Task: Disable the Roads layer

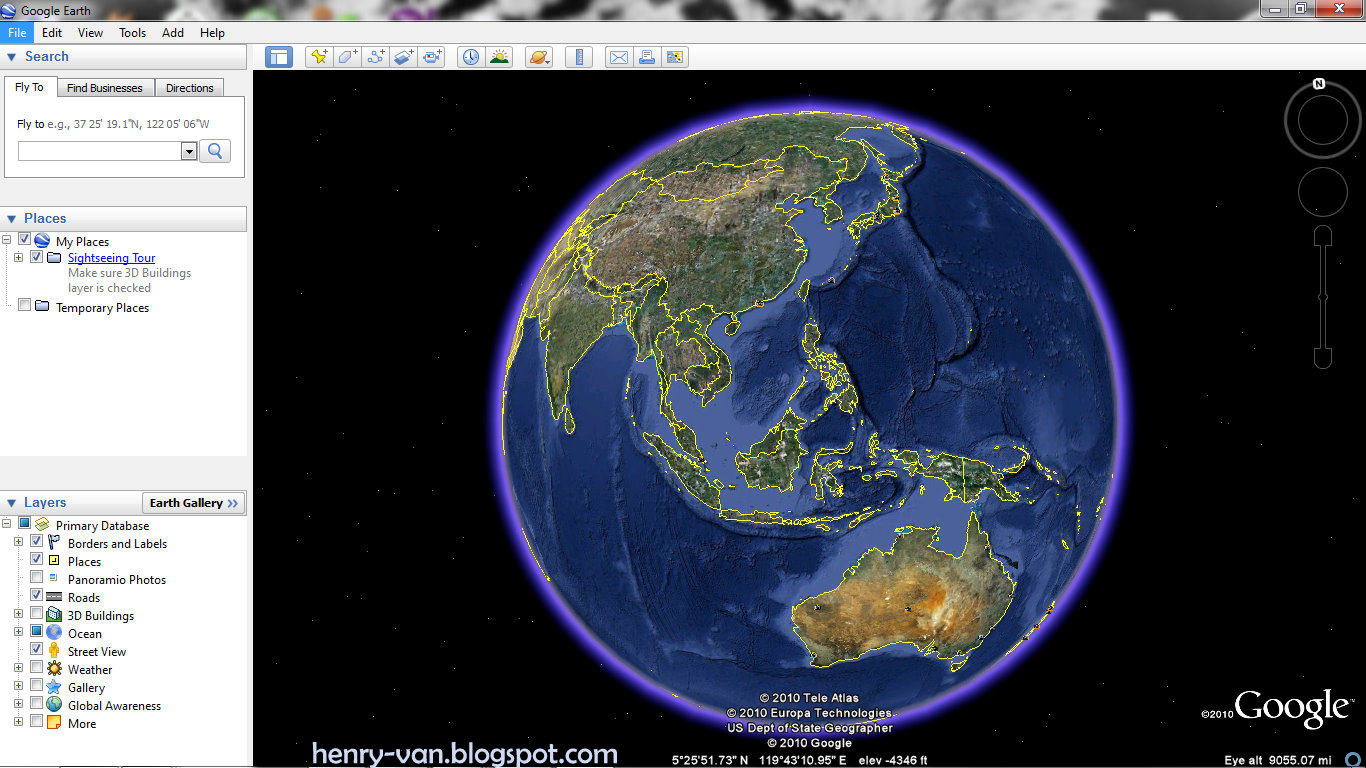Action: click(37, 597)
